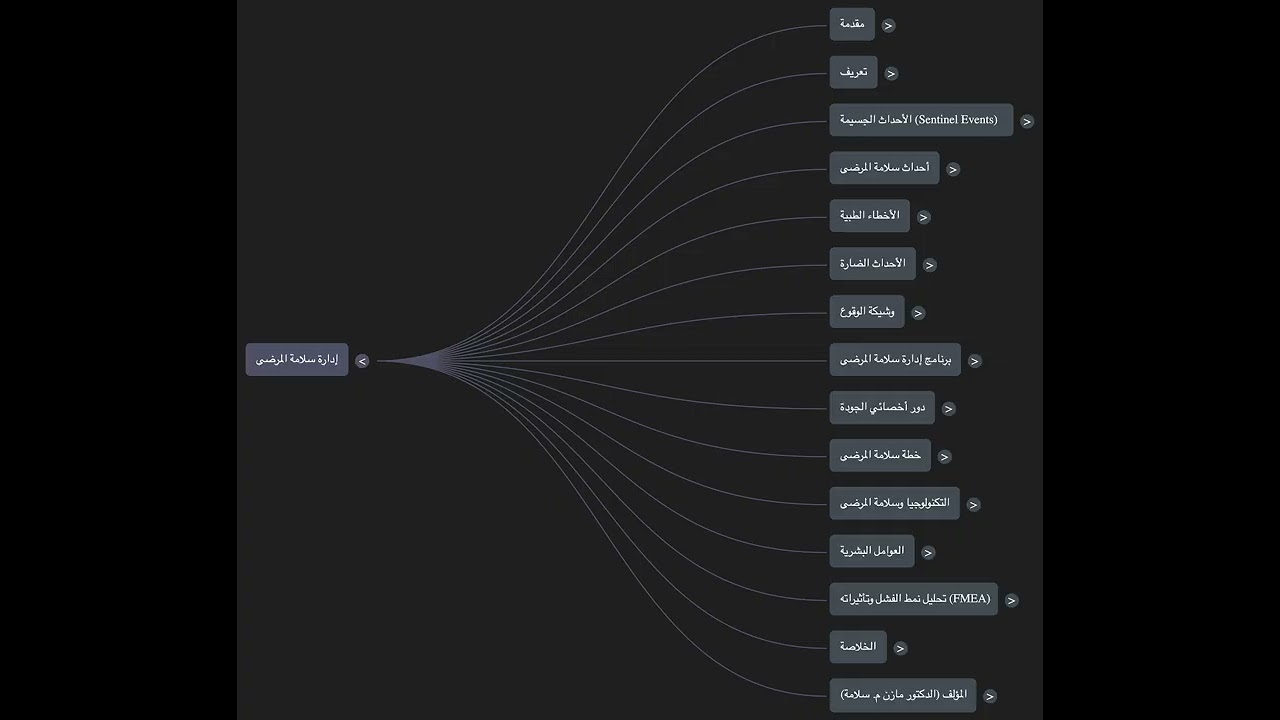Select the العوامل البشرية node
The width and height of the screenshot is (1280, 720).
click(872, 552)
